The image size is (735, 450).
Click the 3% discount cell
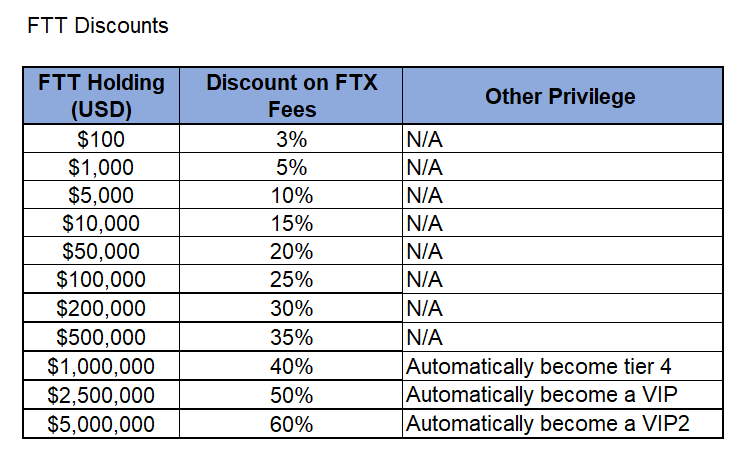pos(291,139)
